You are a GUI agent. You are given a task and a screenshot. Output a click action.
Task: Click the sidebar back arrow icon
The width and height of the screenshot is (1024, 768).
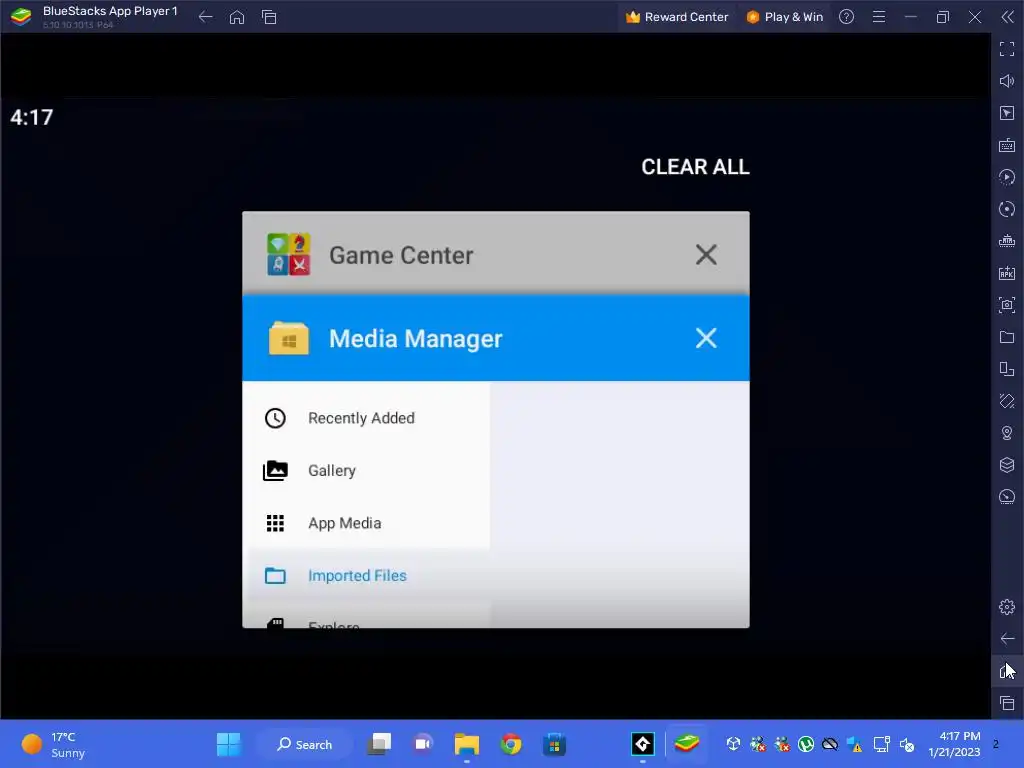tap(1006, 639)
